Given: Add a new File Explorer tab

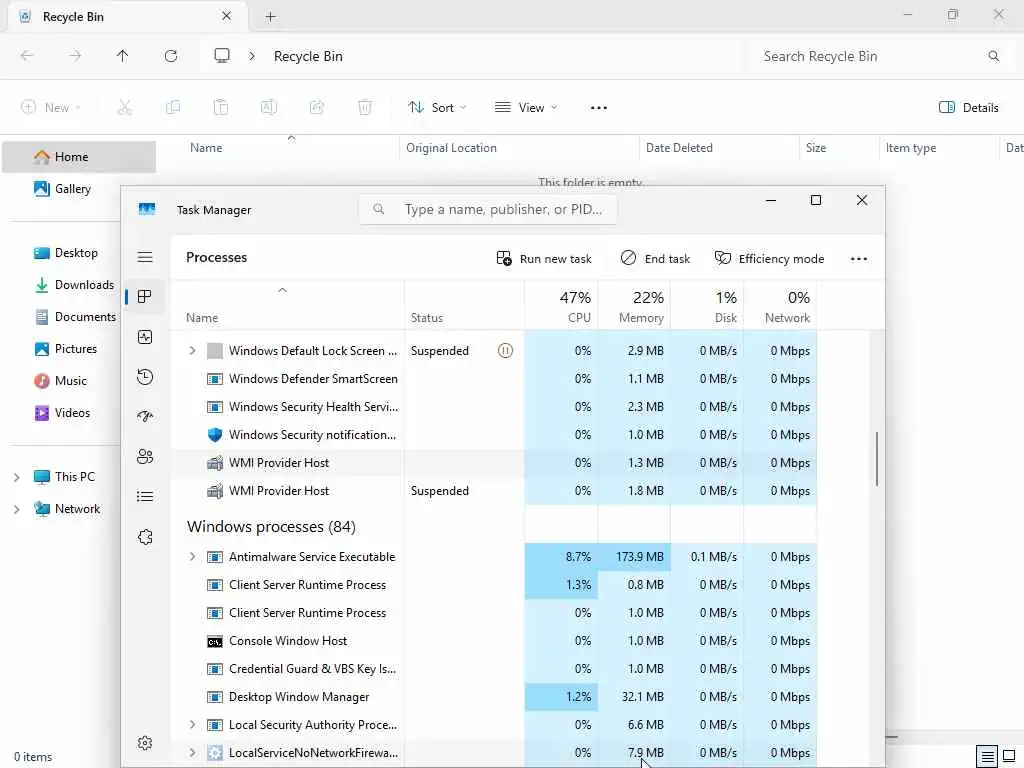Looking at the screenshot, I should [x=270, y=17].
